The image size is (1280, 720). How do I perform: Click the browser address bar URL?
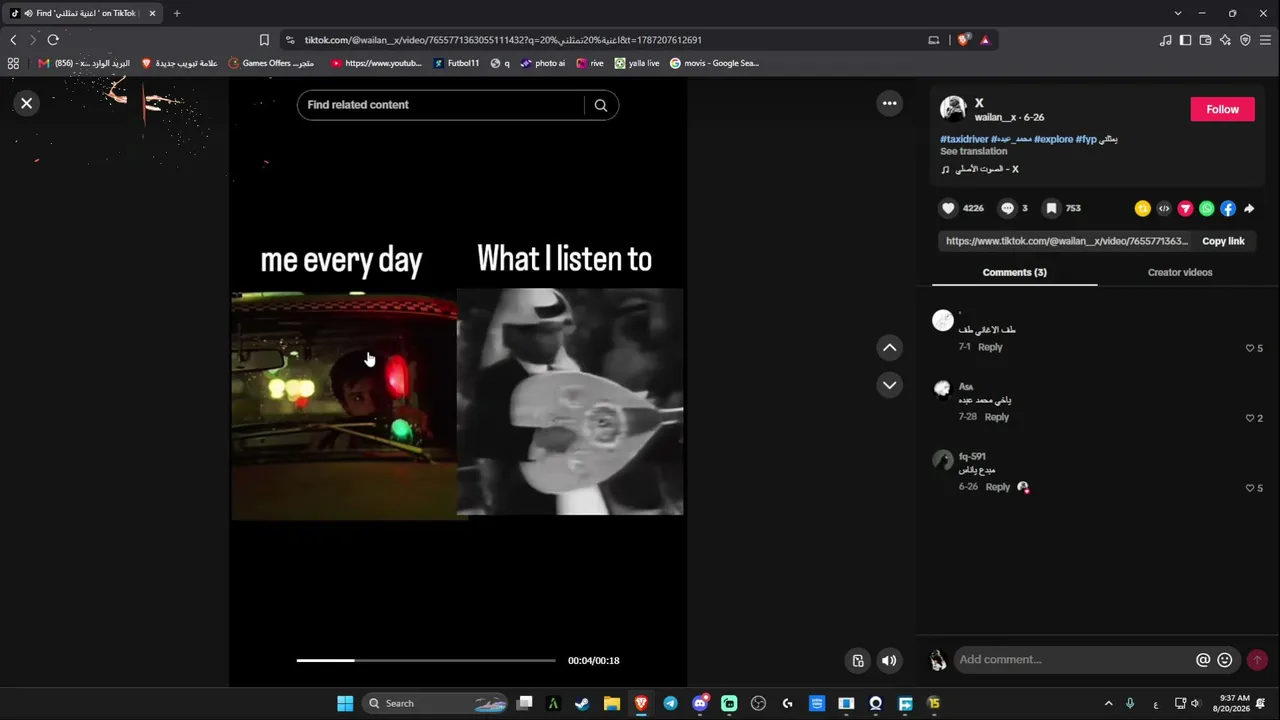(503, 40)
